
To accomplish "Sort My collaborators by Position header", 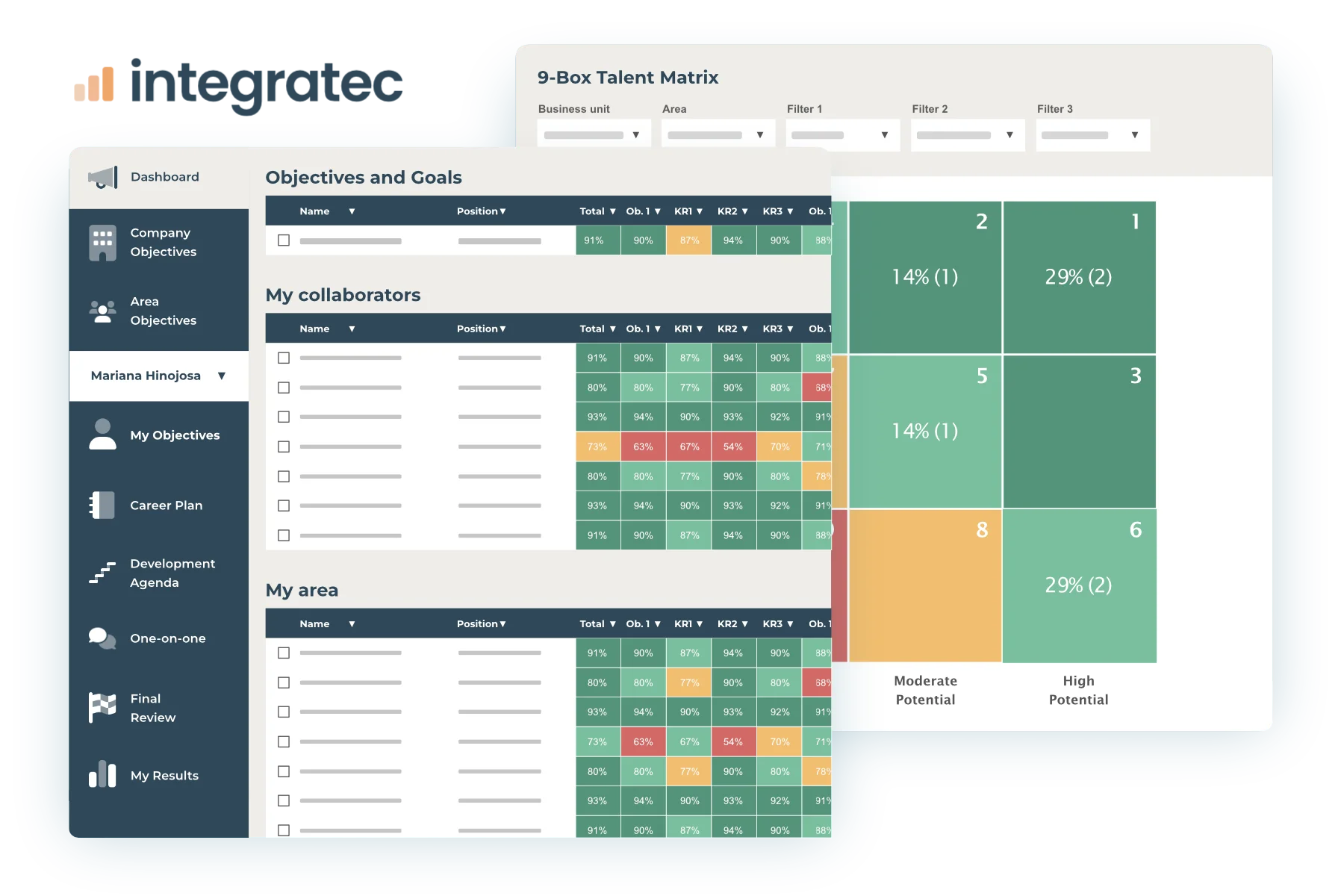I will point(481,329).
